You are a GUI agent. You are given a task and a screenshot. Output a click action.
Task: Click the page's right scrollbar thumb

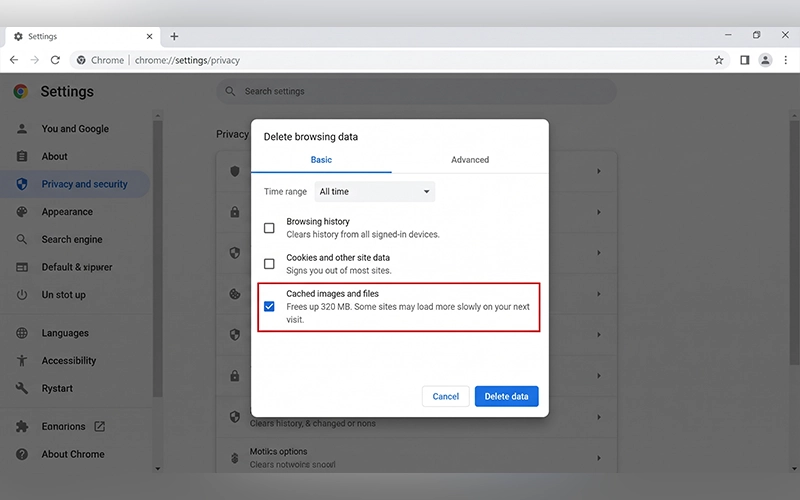pyautogui.click(x=794, y=242)
